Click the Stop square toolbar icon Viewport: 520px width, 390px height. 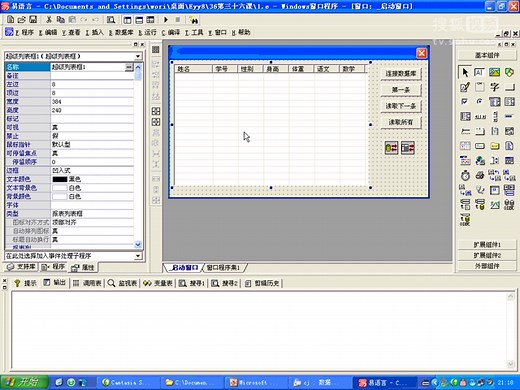(x=178, y=20)
